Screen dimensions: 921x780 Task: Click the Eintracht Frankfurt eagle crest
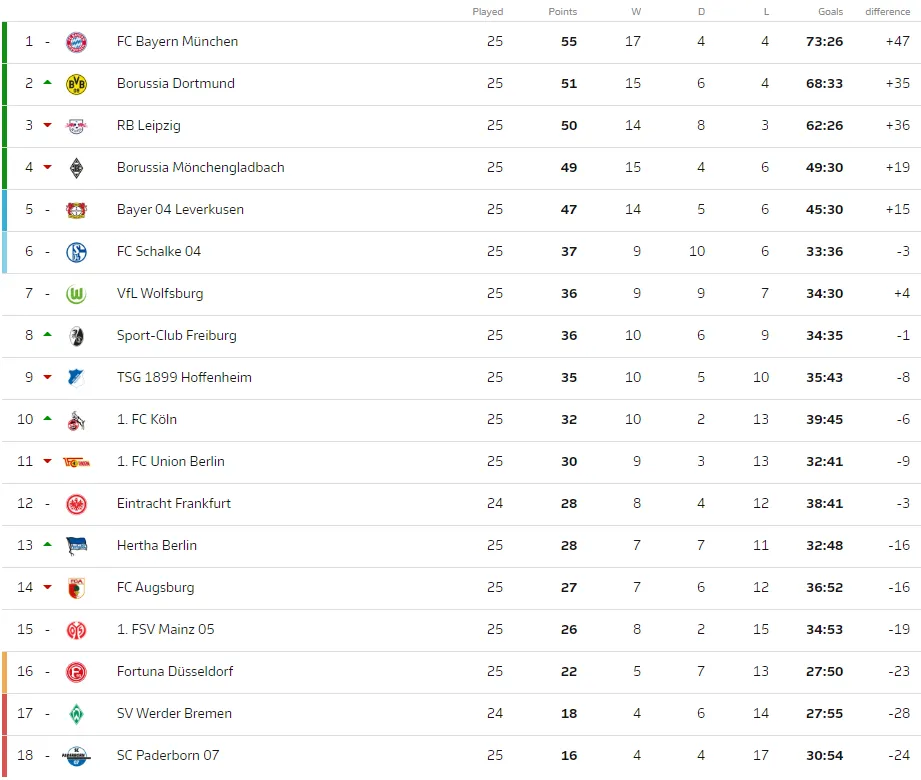(76, 504)
